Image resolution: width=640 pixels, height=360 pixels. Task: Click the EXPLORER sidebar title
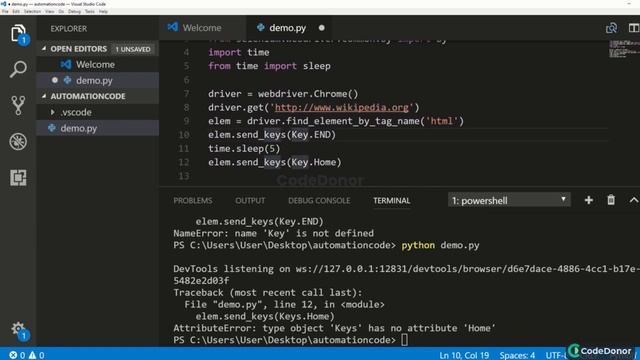[x=69, y=29]
